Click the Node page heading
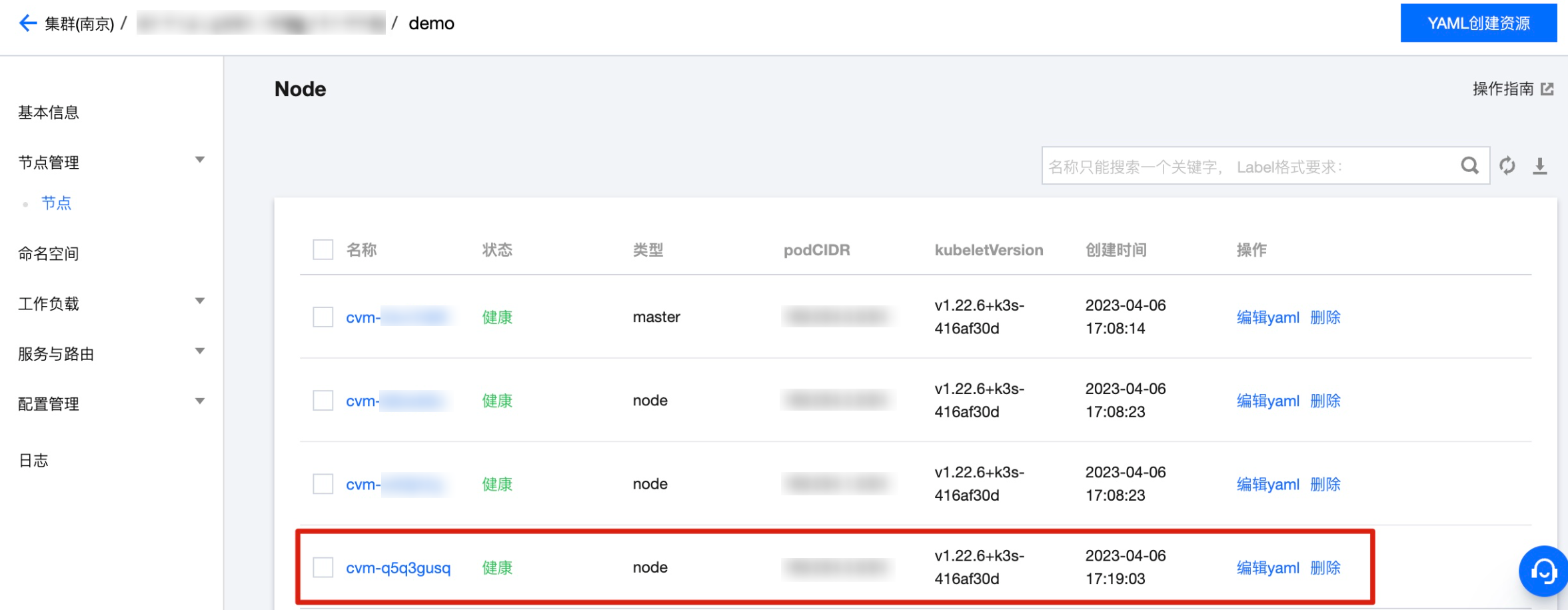This screenshot has height=610, width=1568. point(300,89)
